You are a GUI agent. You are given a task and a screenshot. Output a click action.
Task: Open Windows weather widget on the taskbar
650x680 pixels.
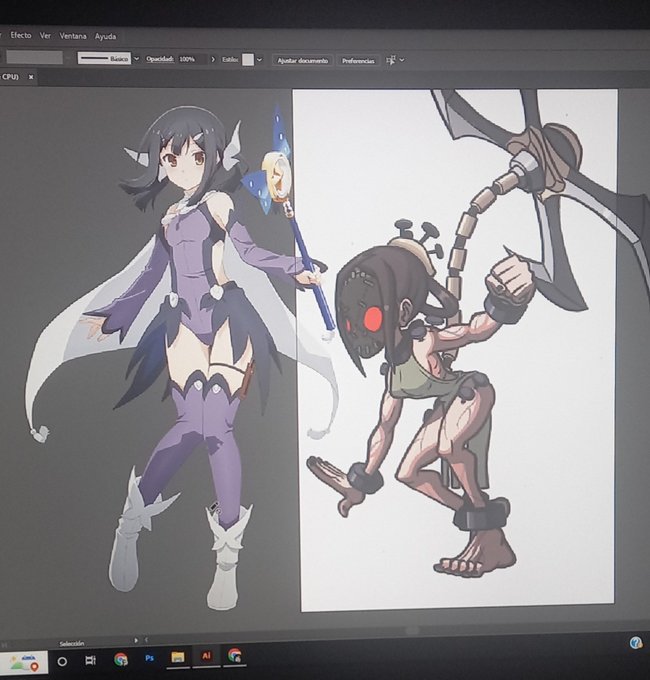pyautogui.click(x=24, y=662)
